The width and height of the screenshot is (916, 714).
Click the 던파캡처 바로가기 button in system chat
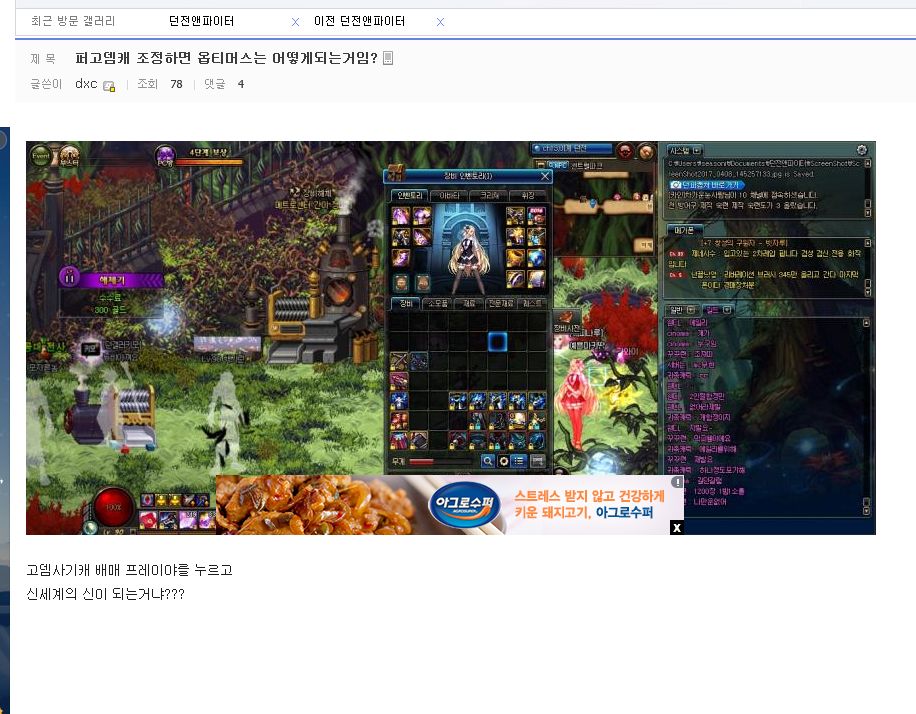pos(707,185)
